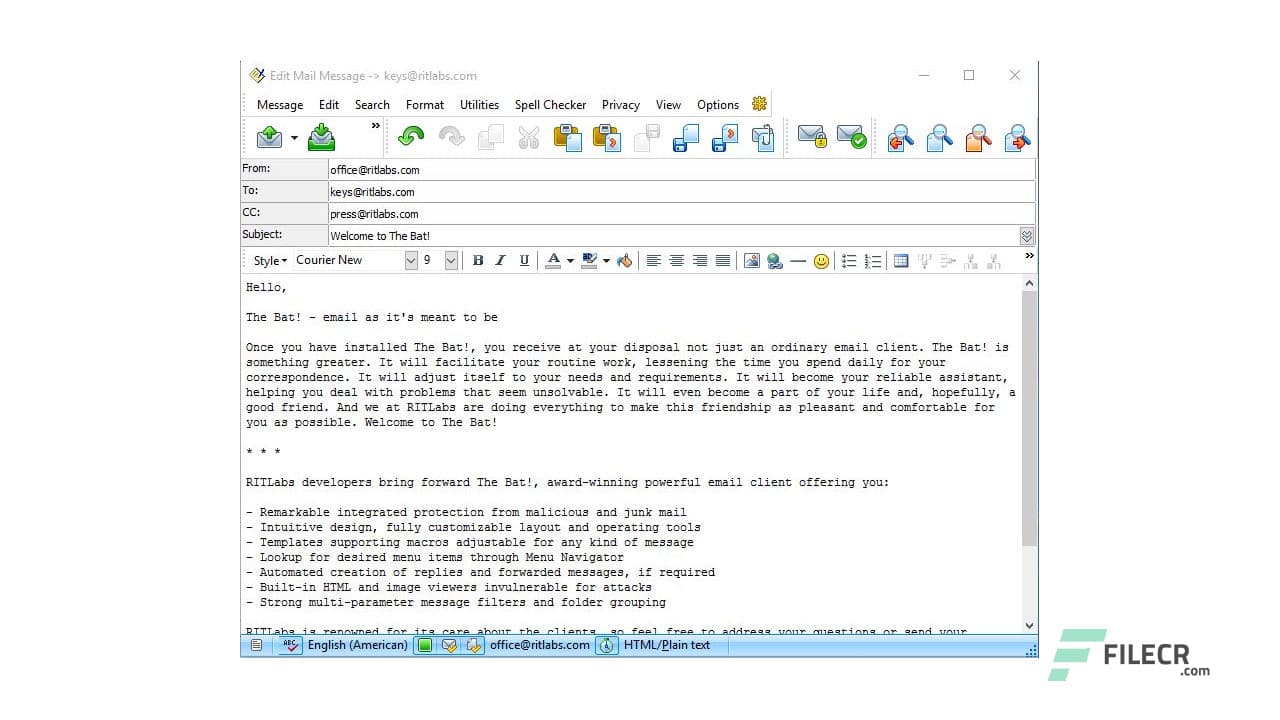
Task: Click the scissors Cut icon
Action: [529, 137]
